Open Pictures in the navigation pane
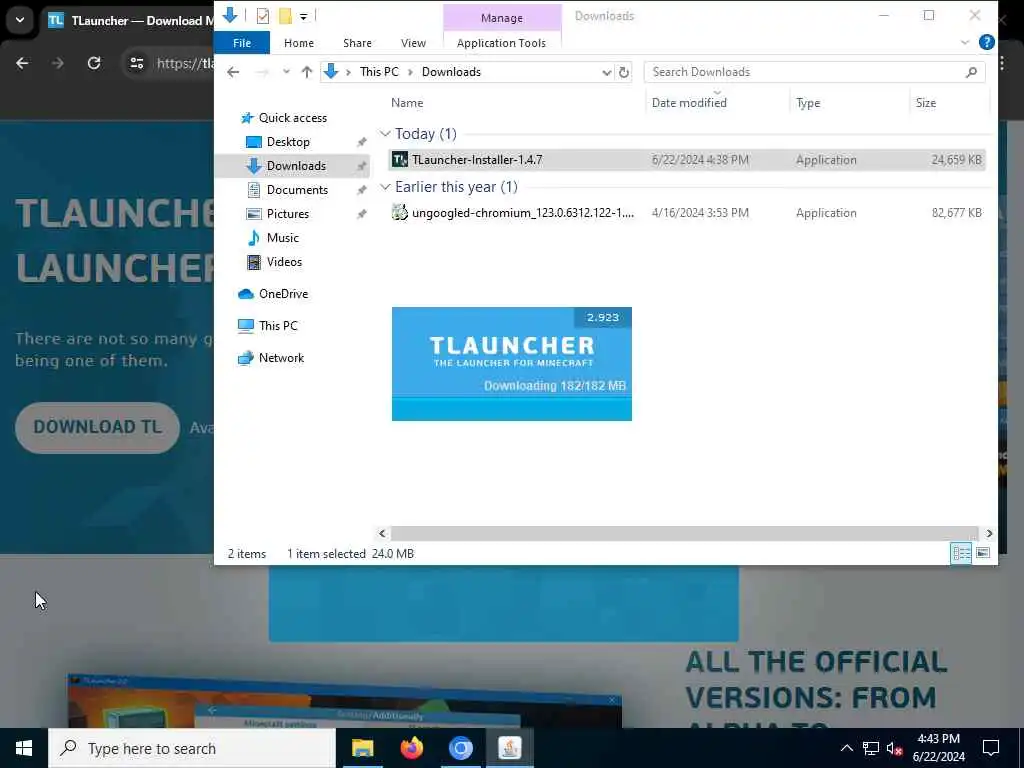The height and width of the screenshot is (768, 1024). [287, 214]
